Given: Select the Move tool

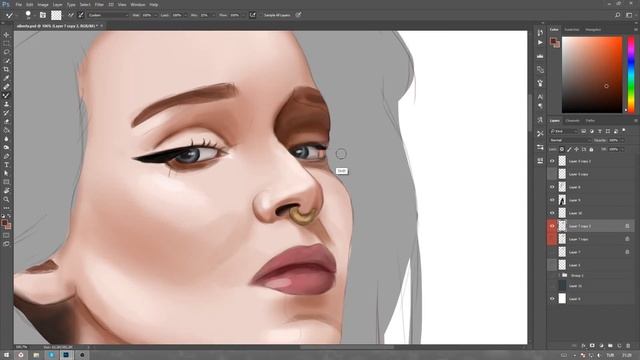Looking at the screenshot, I should pos(6,35).
